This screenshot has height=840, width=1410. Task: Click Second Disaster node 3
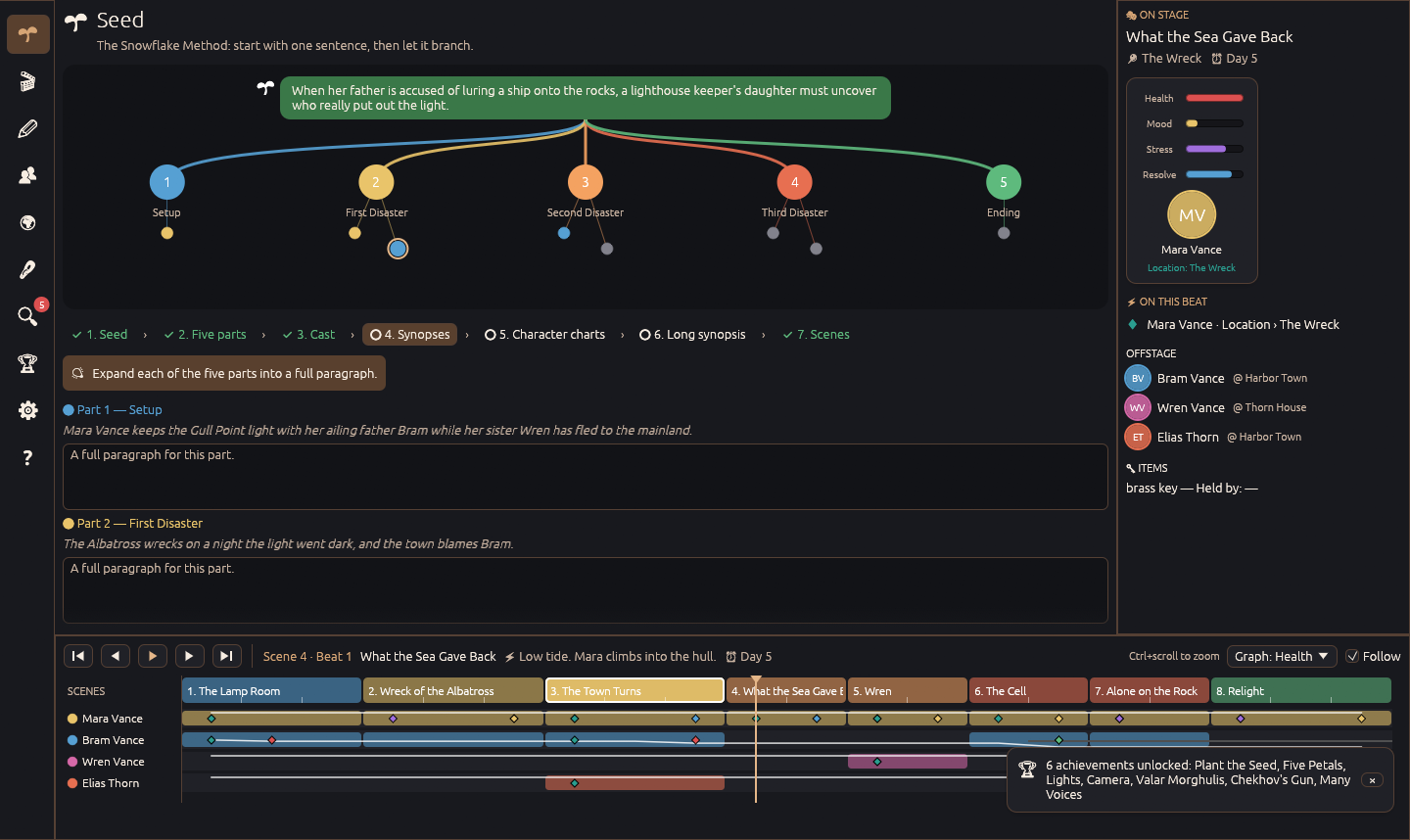coord(586,182)
